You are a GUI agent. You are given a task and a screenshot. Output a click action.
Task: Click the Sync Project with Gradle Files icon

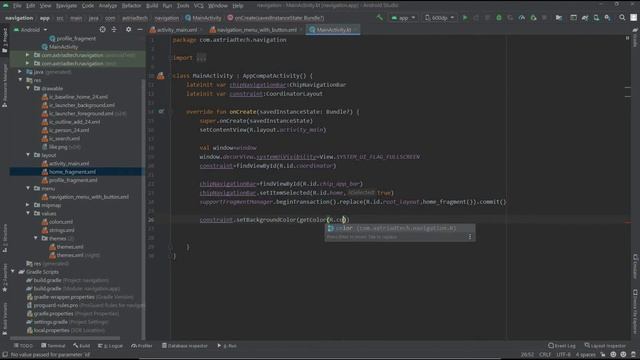(x=585, y=18)
